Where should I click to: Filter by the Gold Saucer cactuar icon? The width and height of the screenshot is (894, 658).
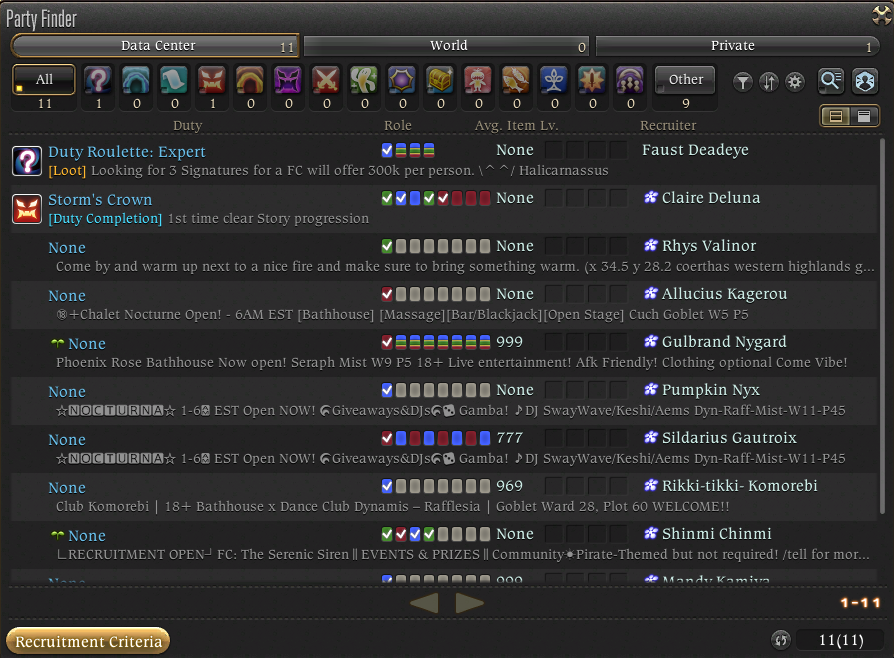click(x=364, y=80)
